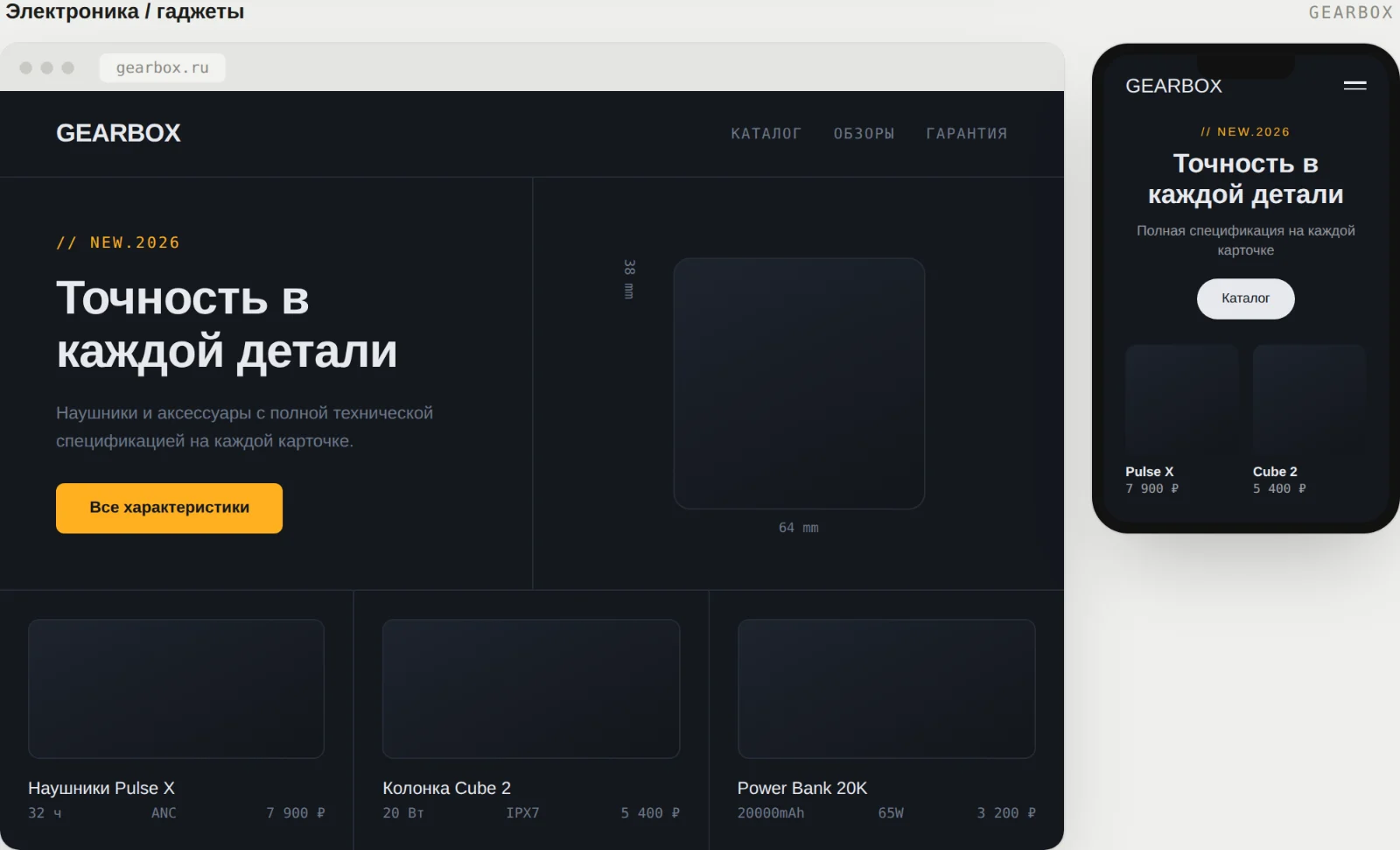Viewport: 1400px width, 850px height.
Task: Click the Наушники Pulse X title
Action: (x=101, y=788)
